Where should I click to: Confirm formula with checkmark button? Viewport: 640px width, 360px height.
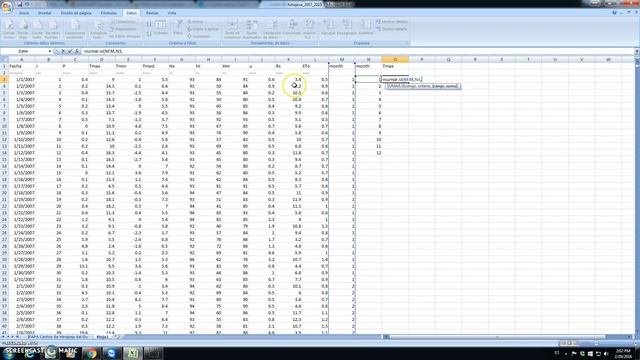(x=70, y=51)
